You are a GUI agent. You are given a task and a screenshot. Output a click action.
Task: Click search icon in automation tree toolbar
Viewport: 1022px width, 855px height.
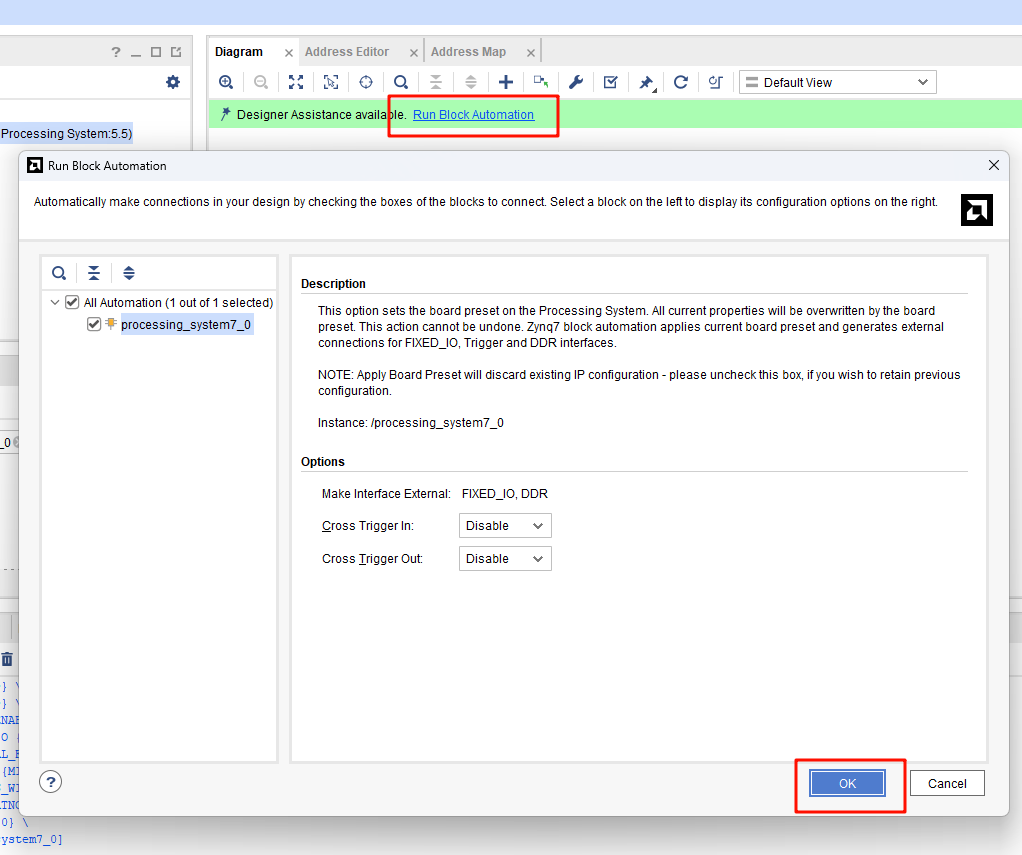59,273
